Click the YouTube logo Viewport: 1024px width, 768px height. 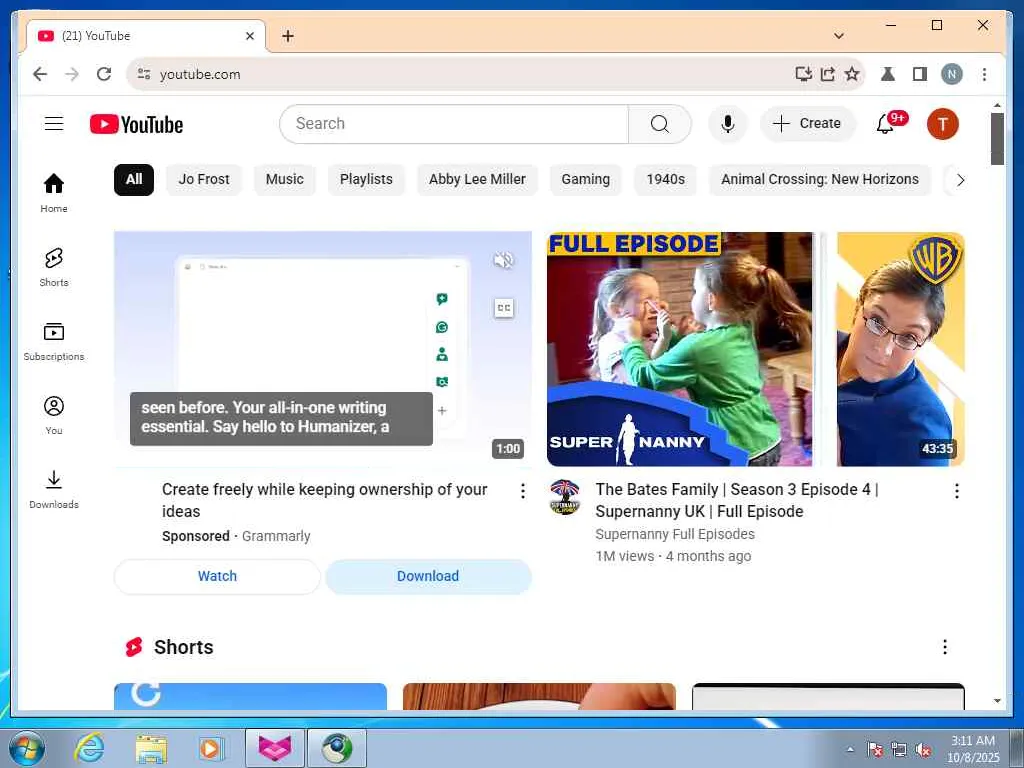(136, 124)
